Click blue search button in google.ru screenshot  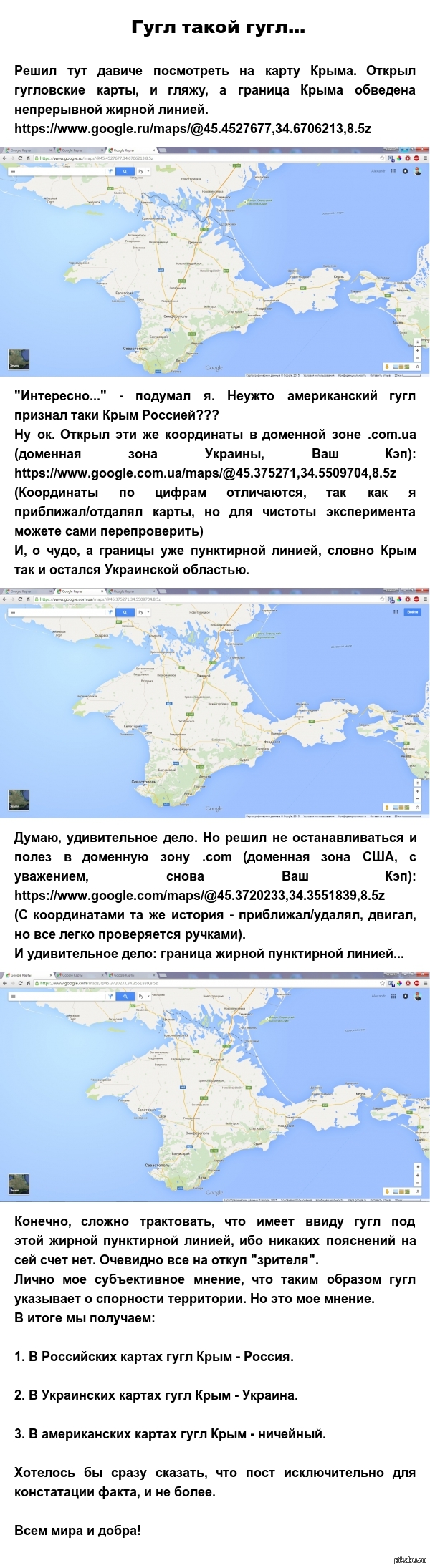pyautogui.click(x=125, y=171)
